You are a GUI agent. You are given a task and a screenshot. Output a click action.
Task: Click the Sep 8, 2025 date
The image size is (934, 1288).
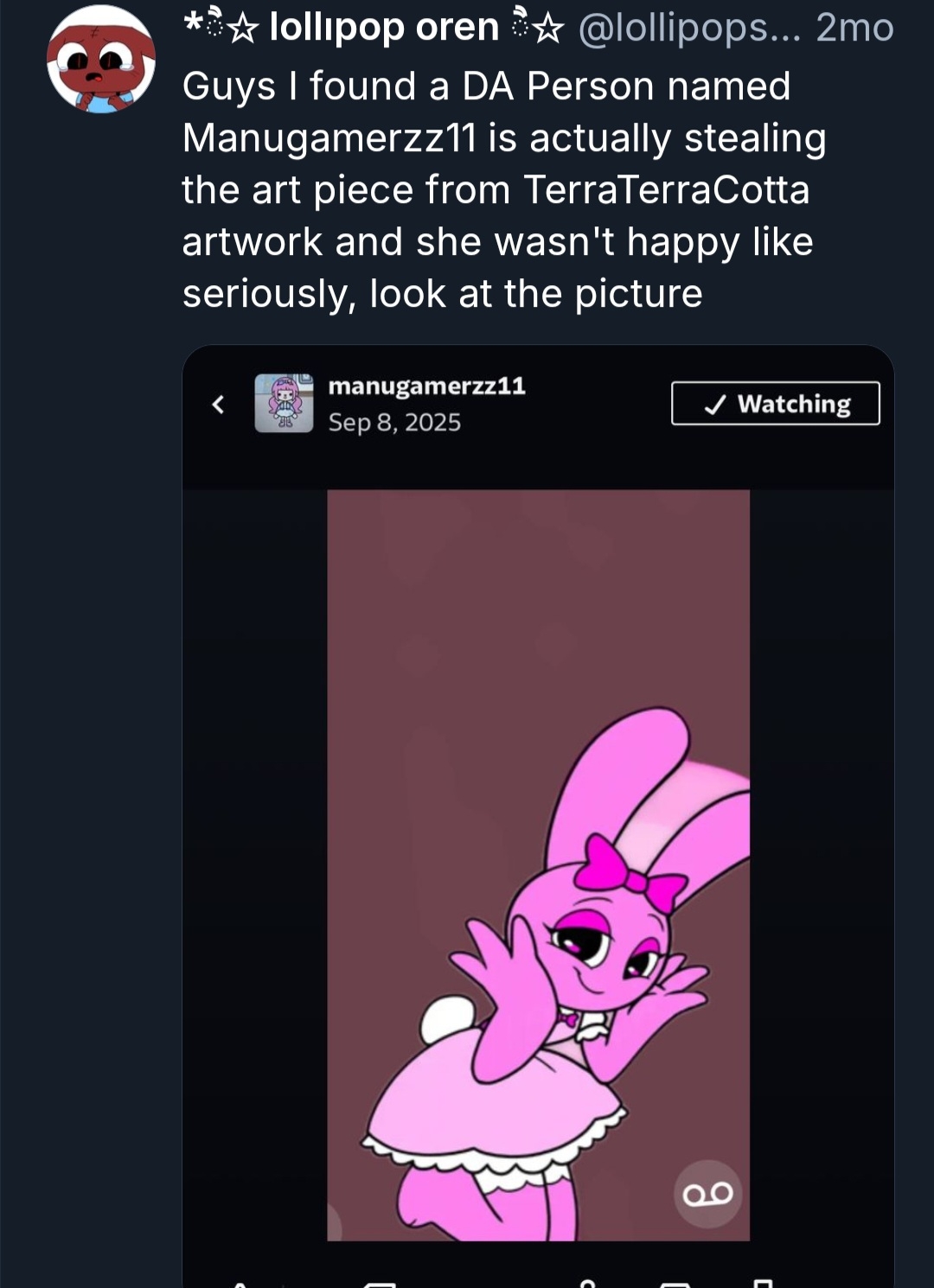point(394,423)
